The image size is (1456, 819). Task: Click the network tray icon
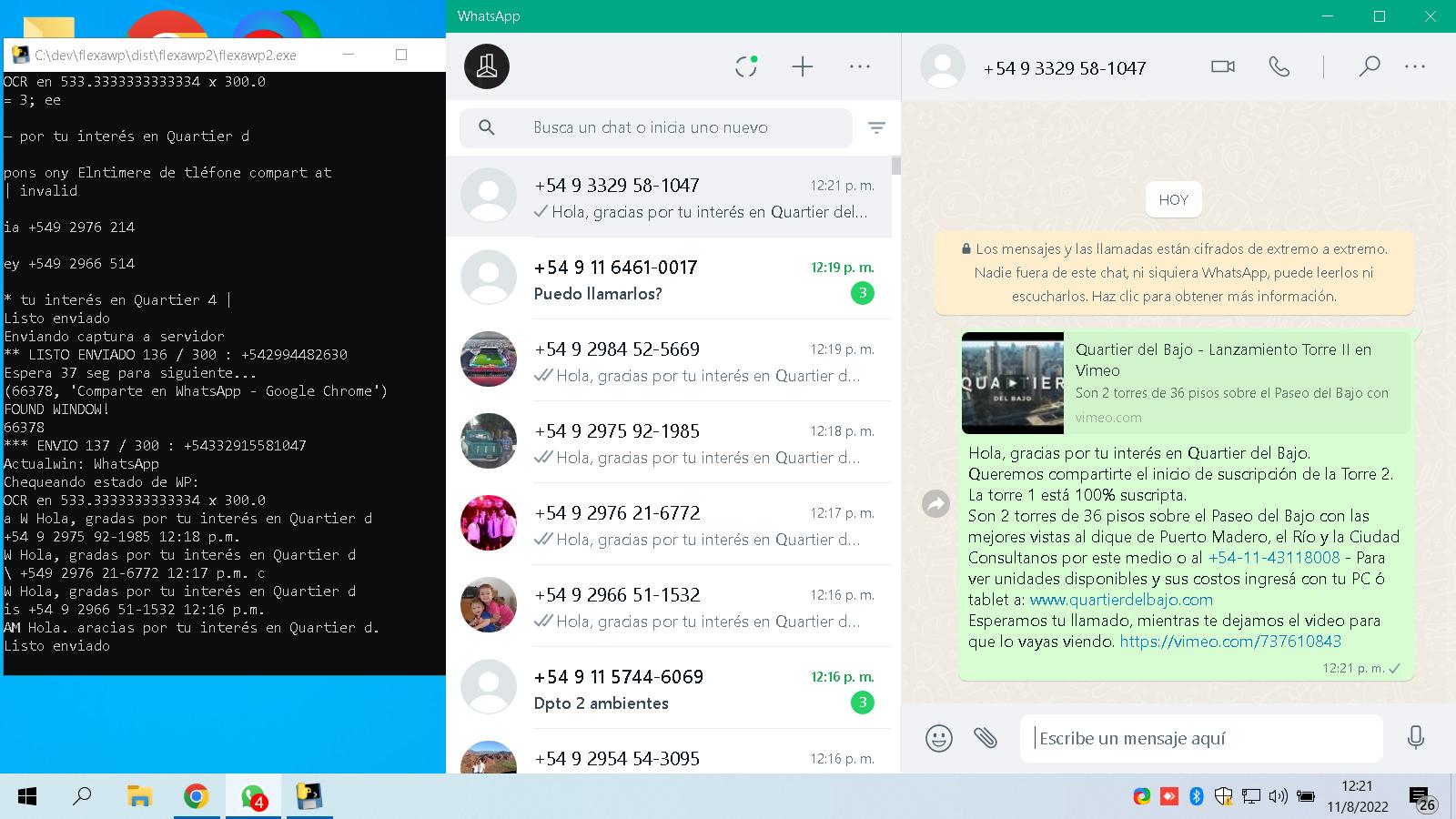point(1251,797)
